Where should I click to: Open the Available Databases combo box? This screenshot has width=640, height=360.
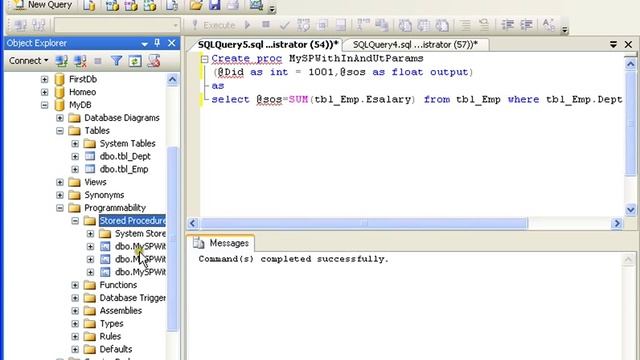tap(117, 25)
